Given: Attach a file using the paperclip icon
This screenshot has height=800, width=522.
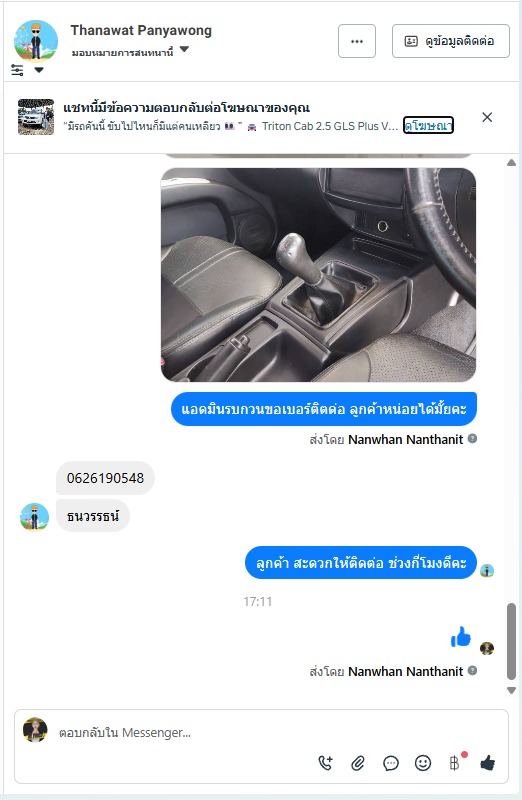Looking at the screenshot, I should pyautogui.click(x=358, y=763).
